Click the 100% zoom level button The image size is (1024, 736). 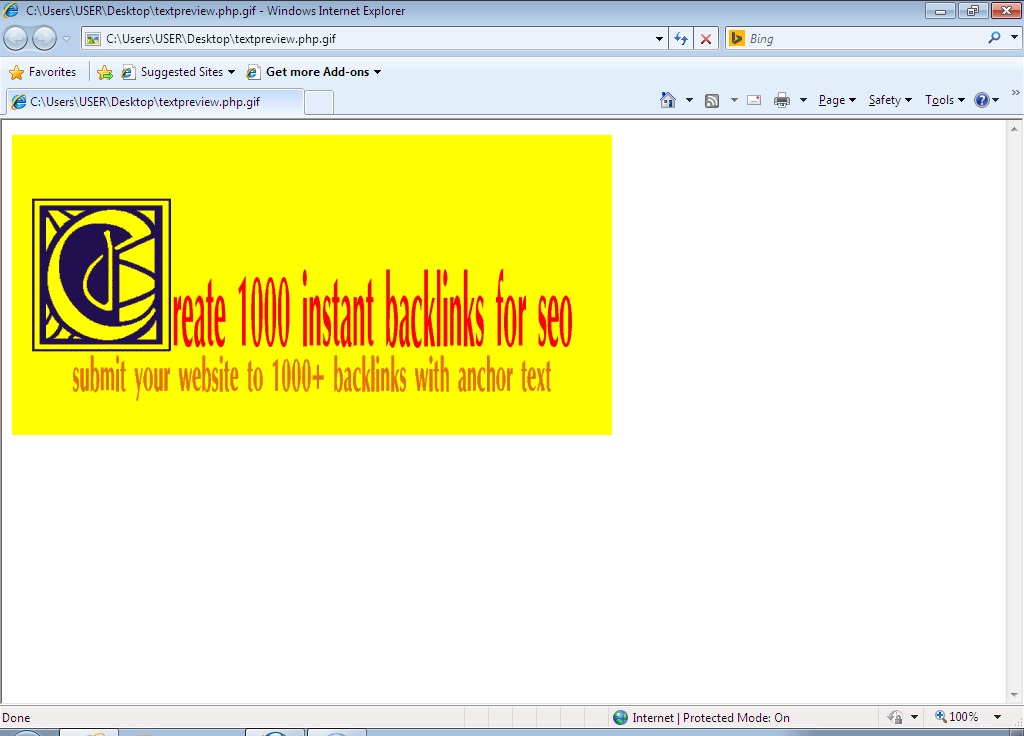tap(957, 717)
